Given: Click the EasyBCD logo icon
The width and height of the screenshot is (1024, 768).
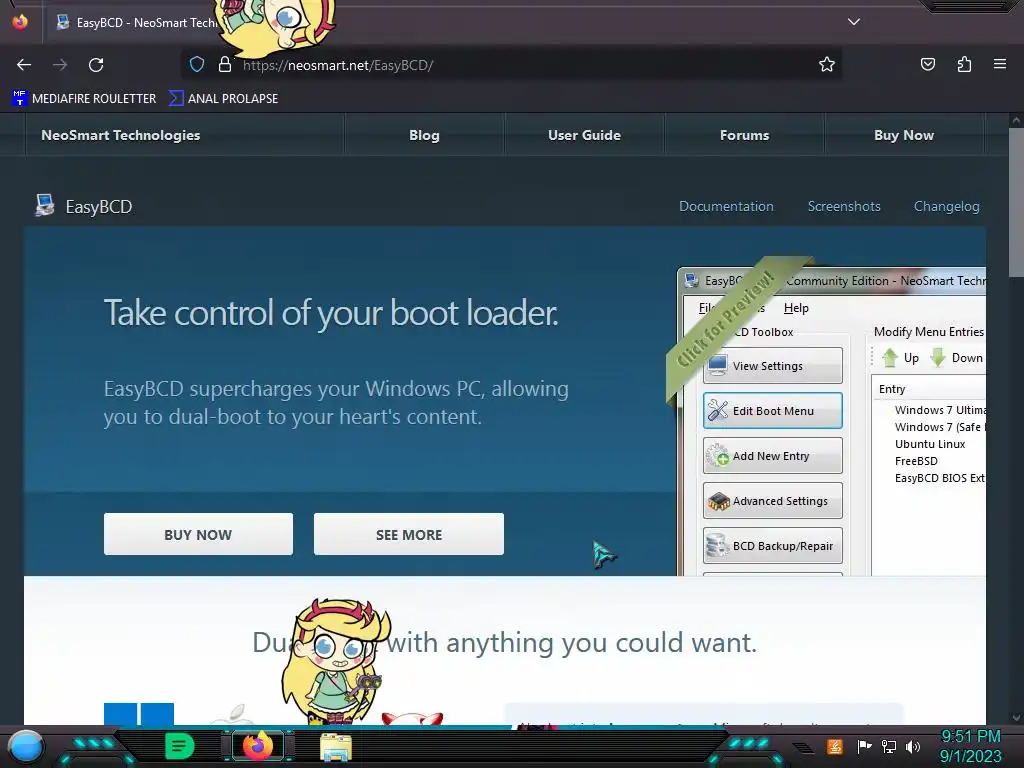Looking at the screenshot, I should [44, 206].
